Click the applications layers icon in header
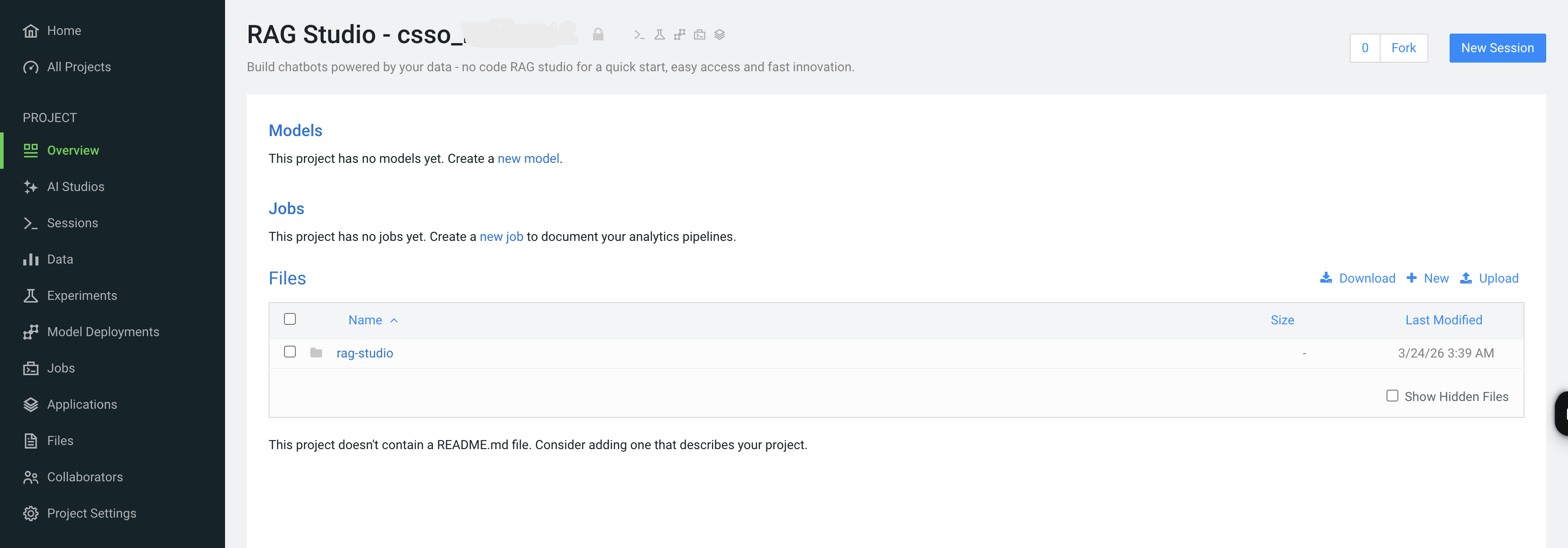 click(720, 35)
